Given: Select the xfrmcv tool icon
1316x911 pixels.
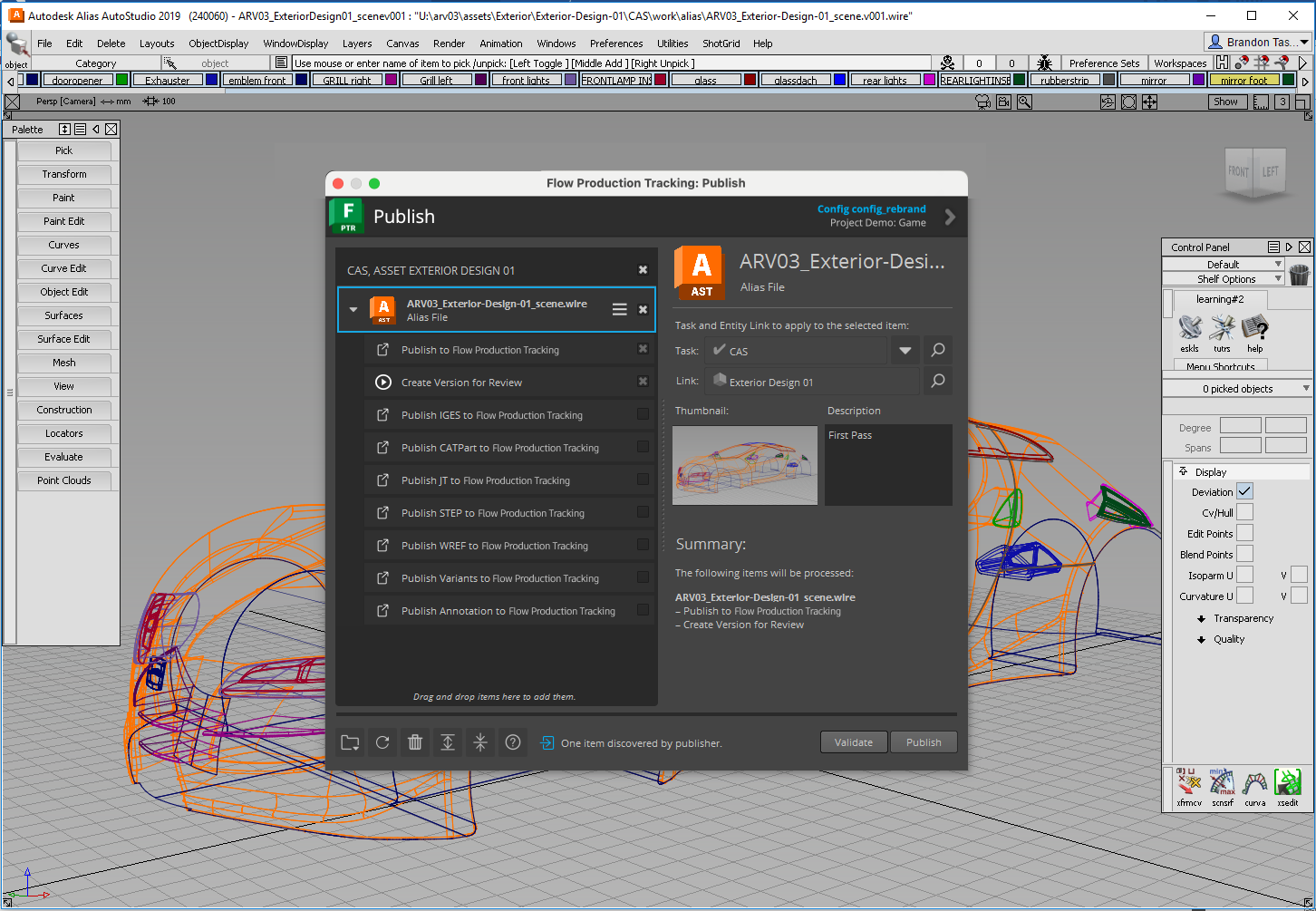Looking at the screenshot, I should tap(1189, 787).
